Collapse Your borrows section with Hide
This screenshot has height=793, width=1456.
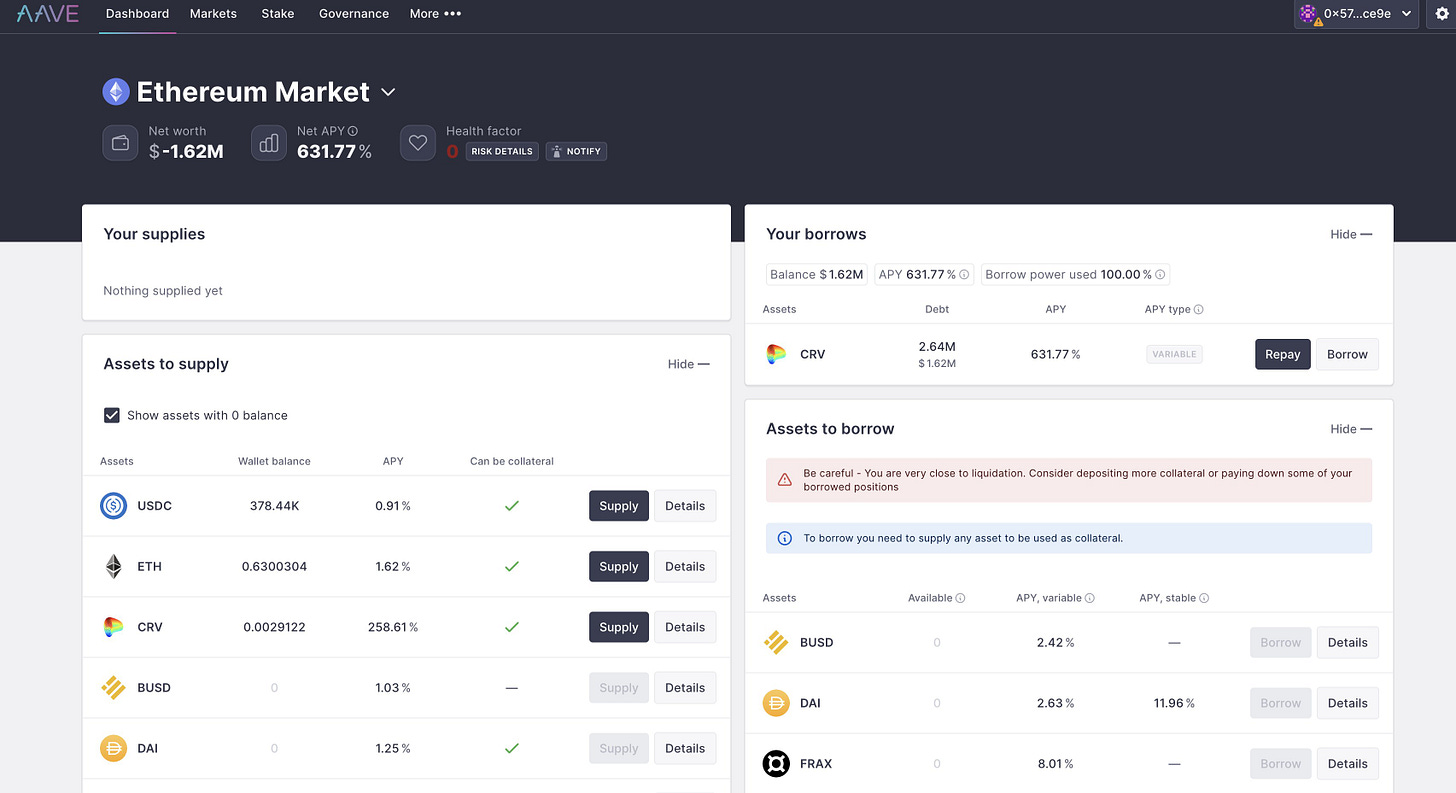tap(1351, 234)
